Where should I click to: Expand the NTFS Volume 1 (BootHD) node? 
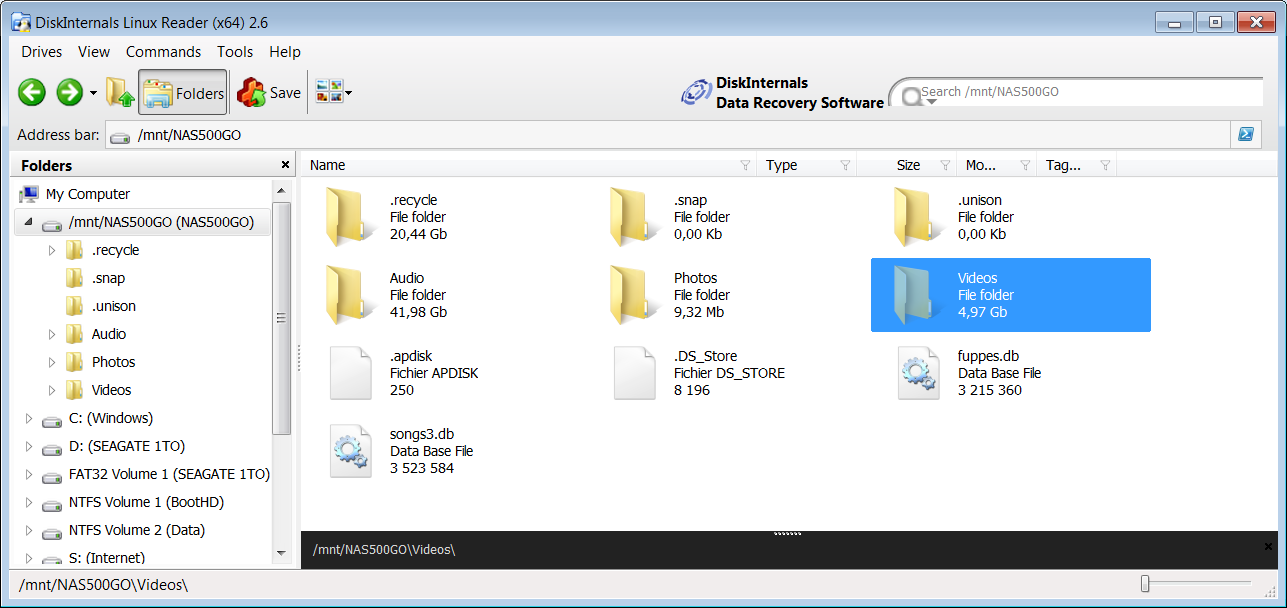tap(28, 502)
